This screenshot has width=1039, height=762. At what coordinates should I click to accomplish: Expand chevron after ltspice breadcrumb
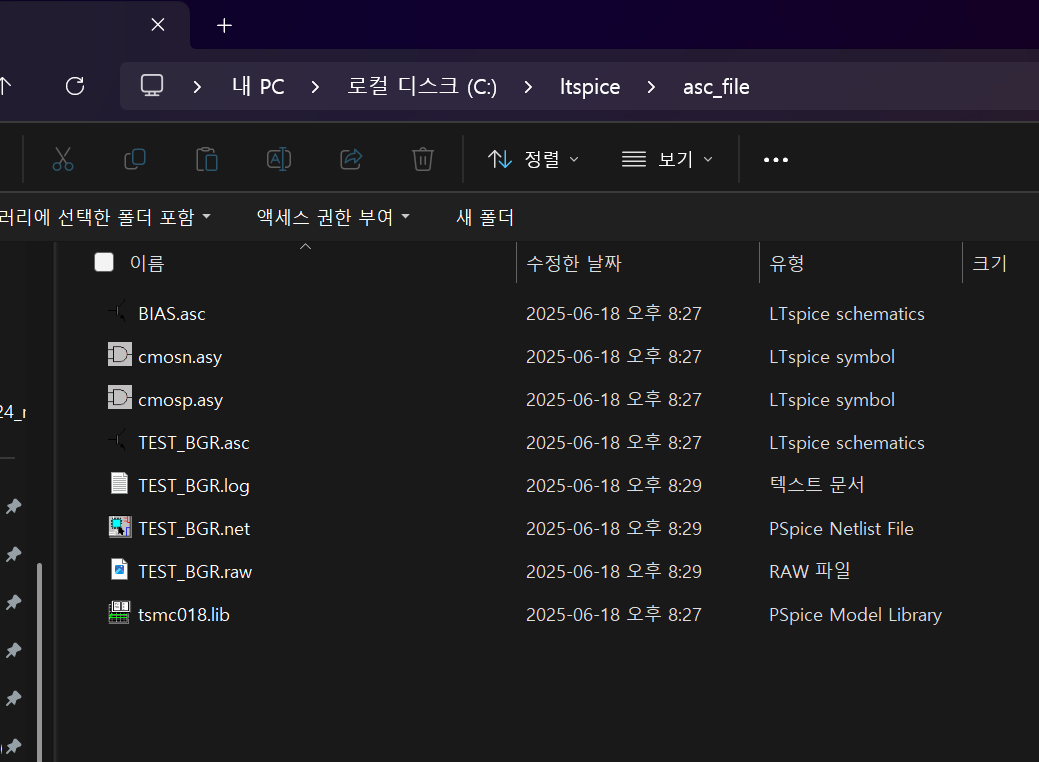651,87
